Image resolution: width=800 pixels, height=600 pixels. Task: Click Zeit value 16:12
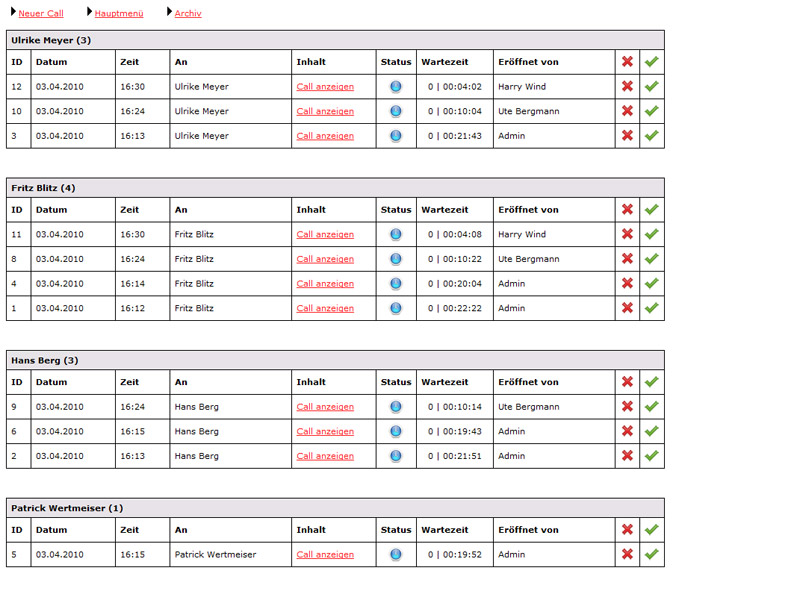pos(133,308)
